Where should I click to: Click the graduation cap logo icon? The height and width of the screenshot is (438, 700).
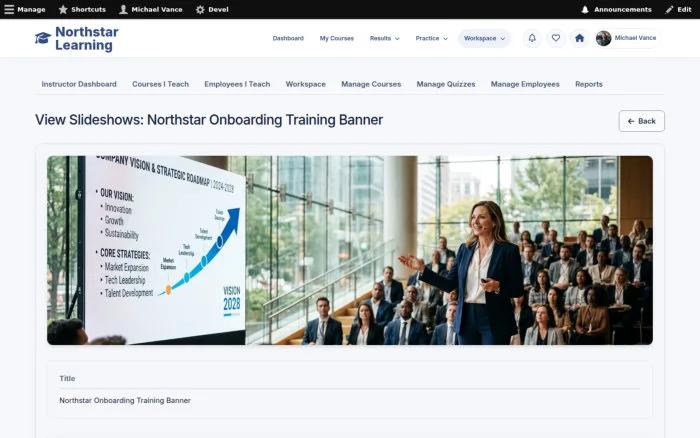click(43, 38)
